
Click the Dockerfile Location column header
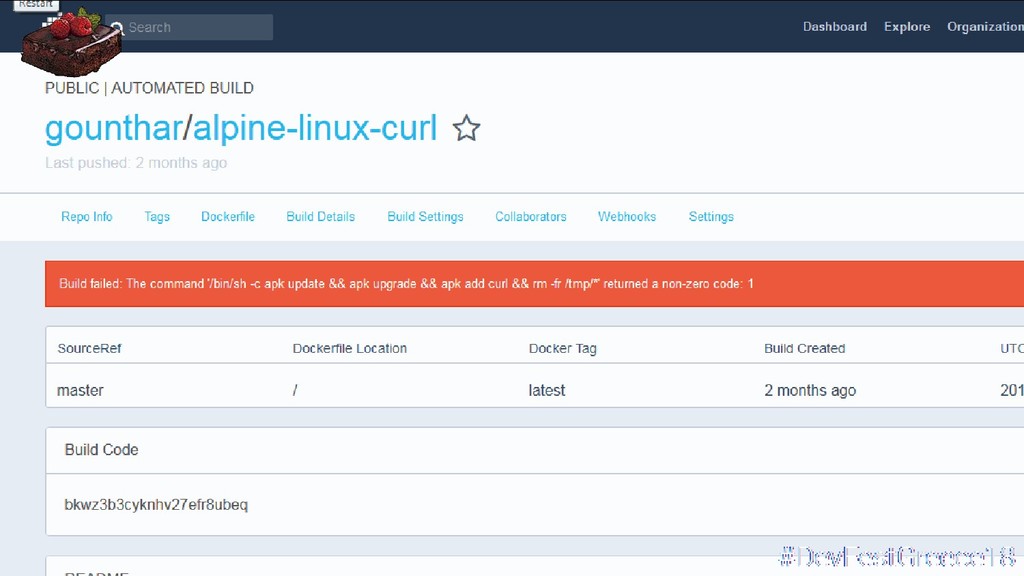click(x=349, y=349)
